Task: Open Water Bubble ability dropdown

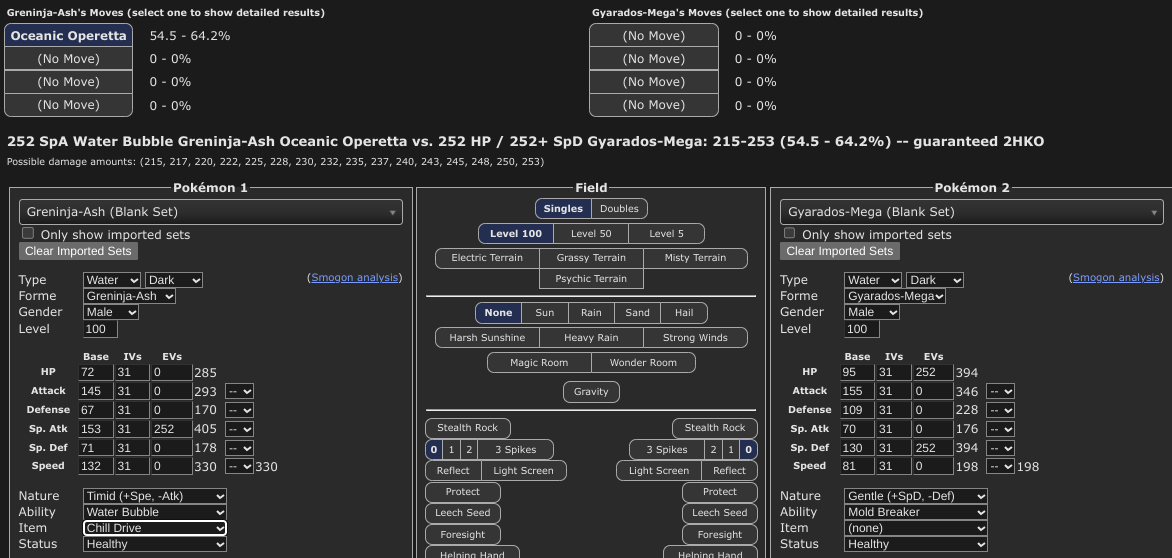Action: coord(155,512)
